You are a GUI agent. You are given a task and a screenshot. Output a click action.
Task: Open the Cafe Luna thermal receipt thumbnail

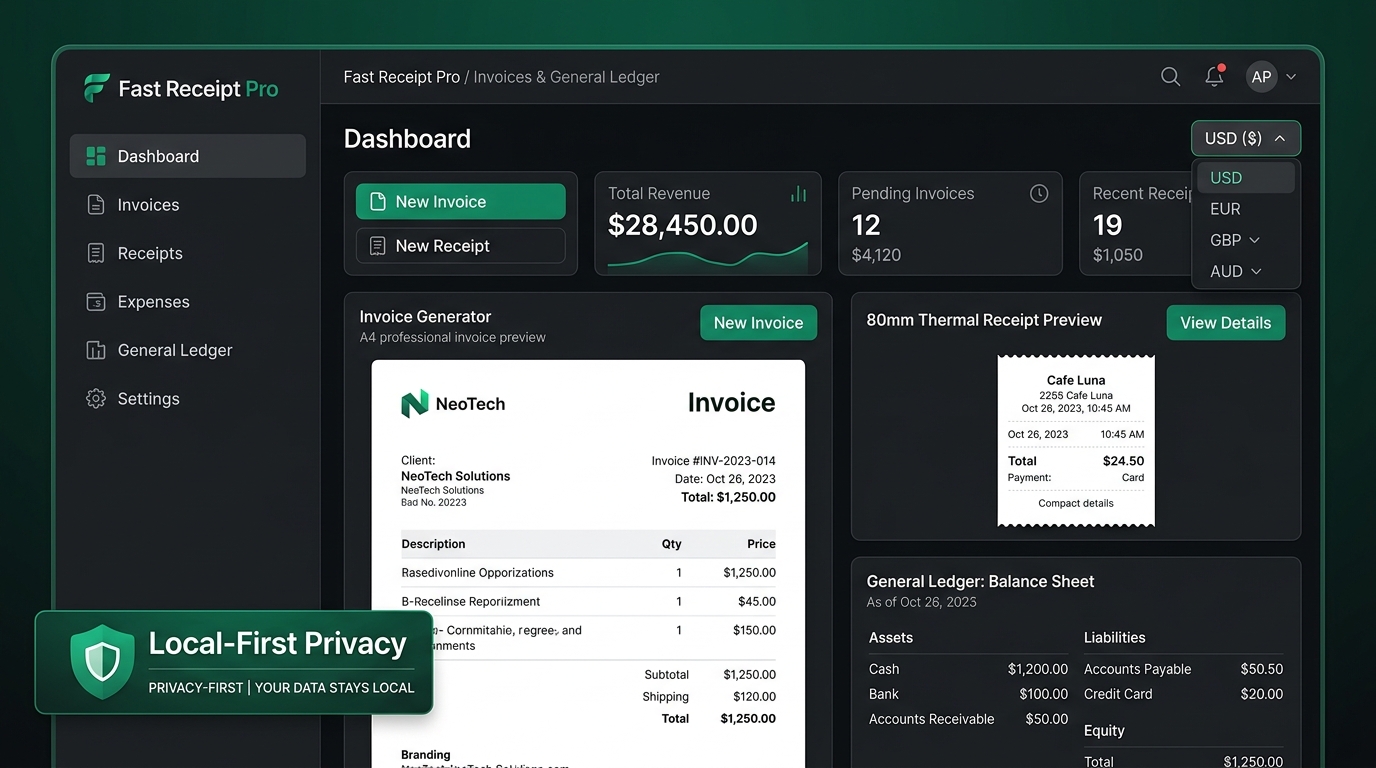pyautogui.click(x=1076, y=441)
